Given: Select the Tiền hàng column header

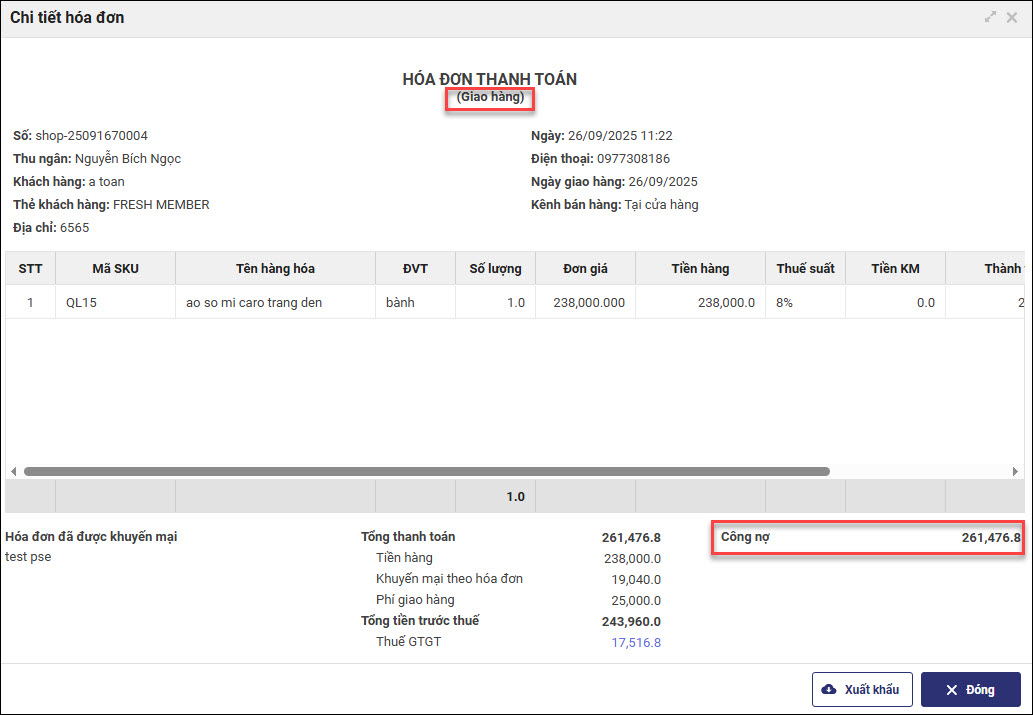Looking at the screenshot, I should pos(700,268).
